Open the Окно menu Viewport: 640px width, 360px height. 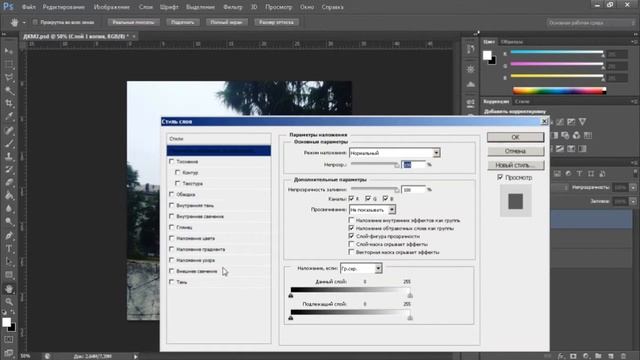(x=307, y=7)
